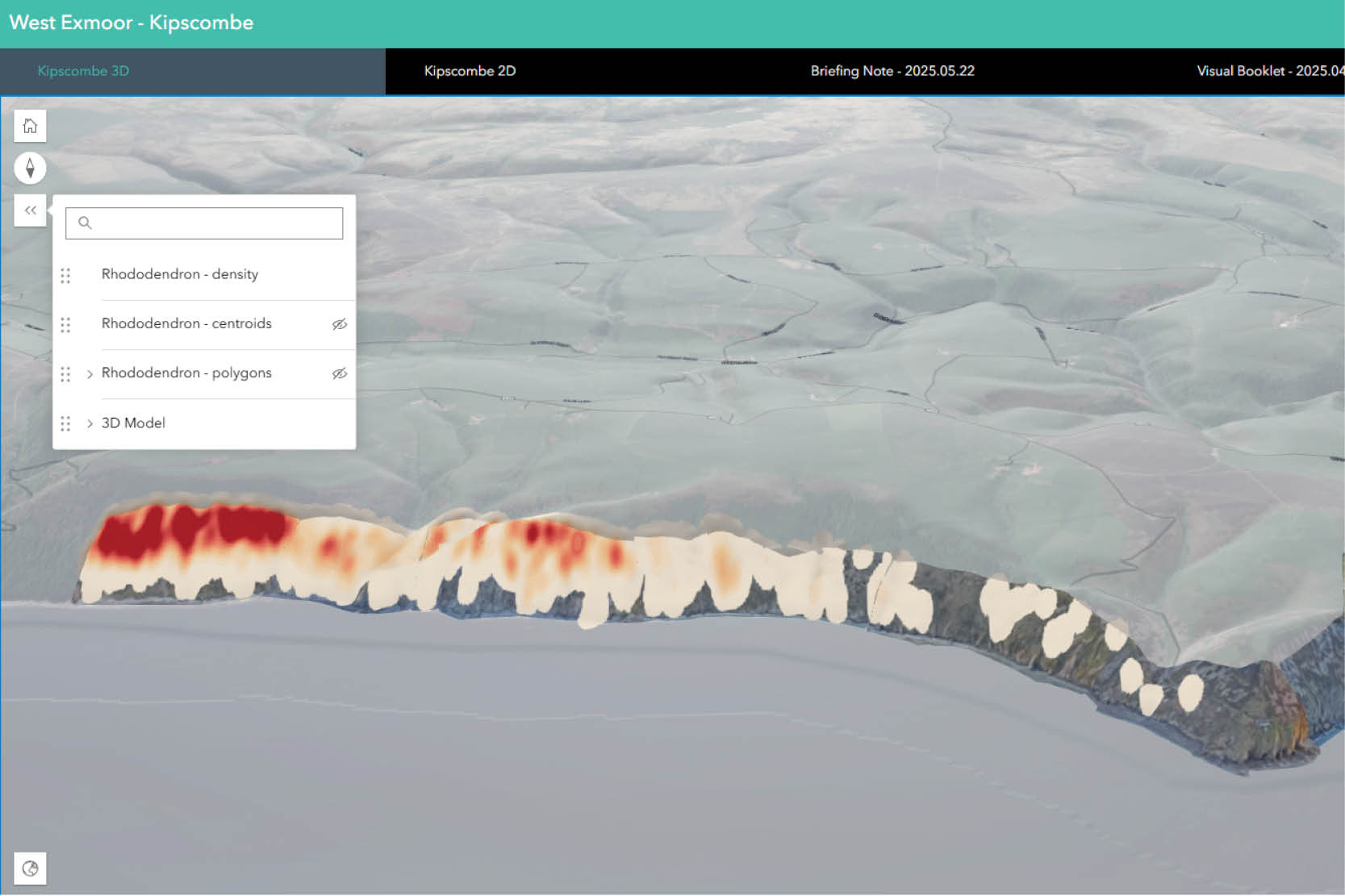Switch to the Kipscombe 2D tab
This screenshot has height=896, width=1345.
tap(470, 71)
